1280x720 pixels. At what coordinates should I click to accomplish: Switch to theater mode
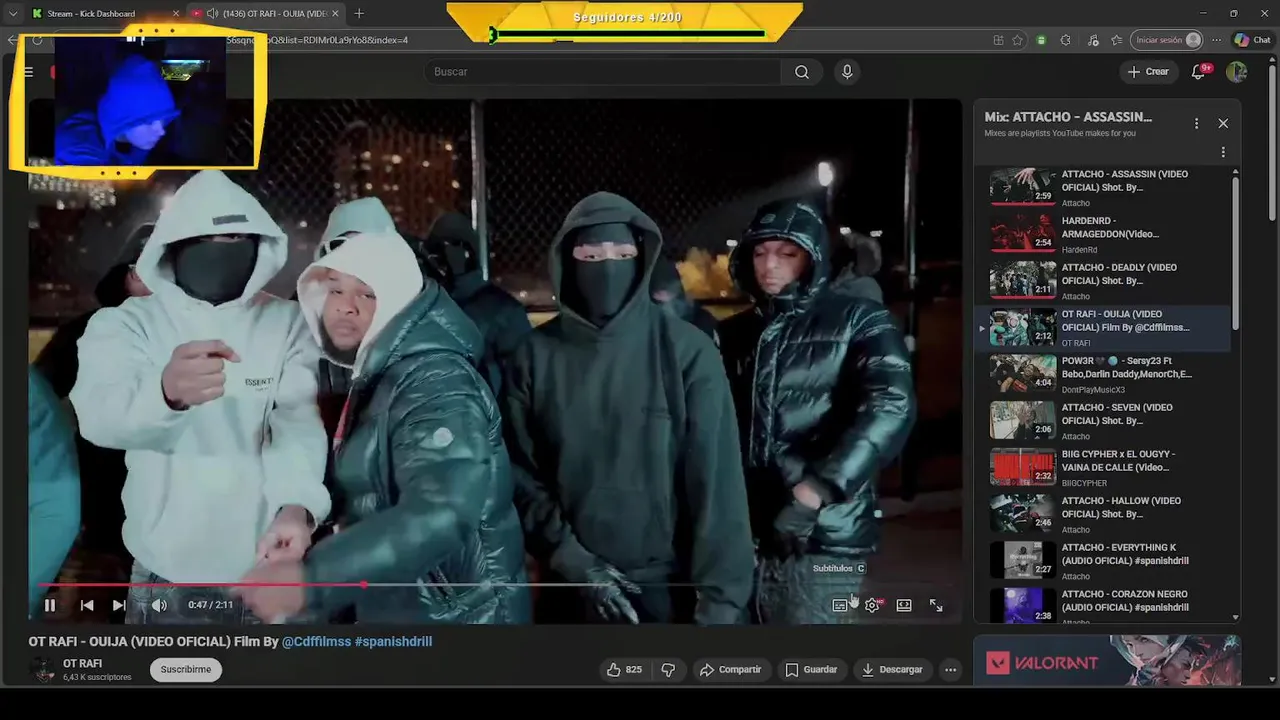904,605
